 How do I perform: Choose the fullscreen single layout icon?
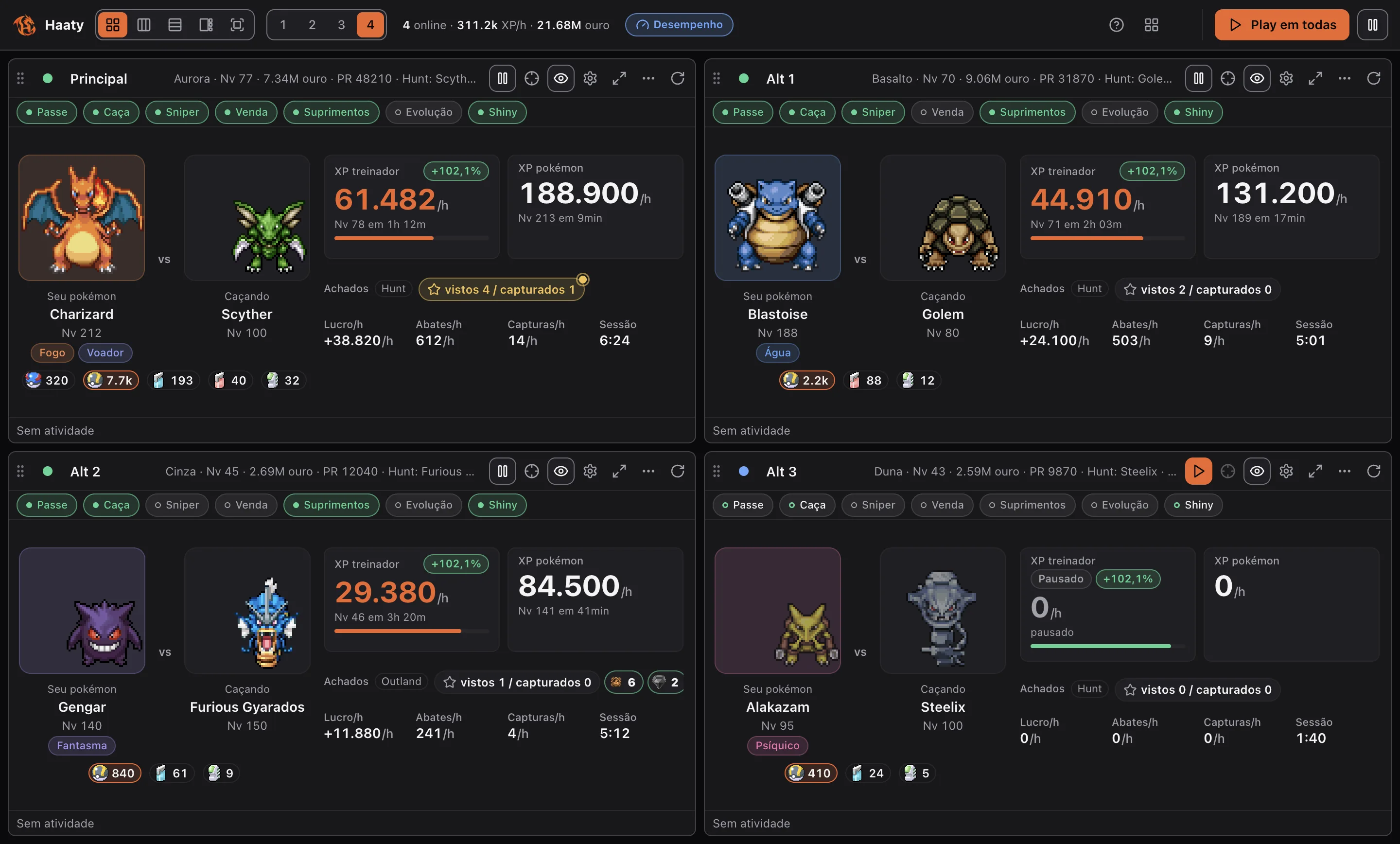(x=237, y=25)
